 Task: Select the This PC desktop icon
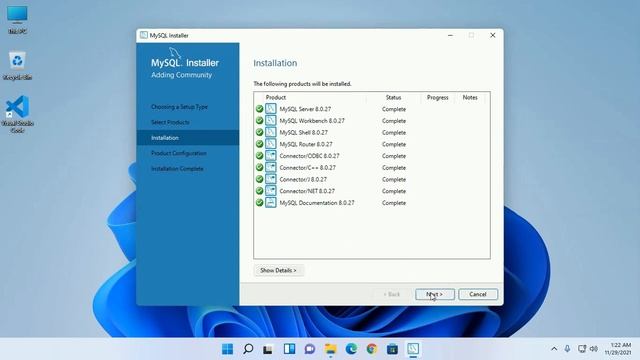17,19
